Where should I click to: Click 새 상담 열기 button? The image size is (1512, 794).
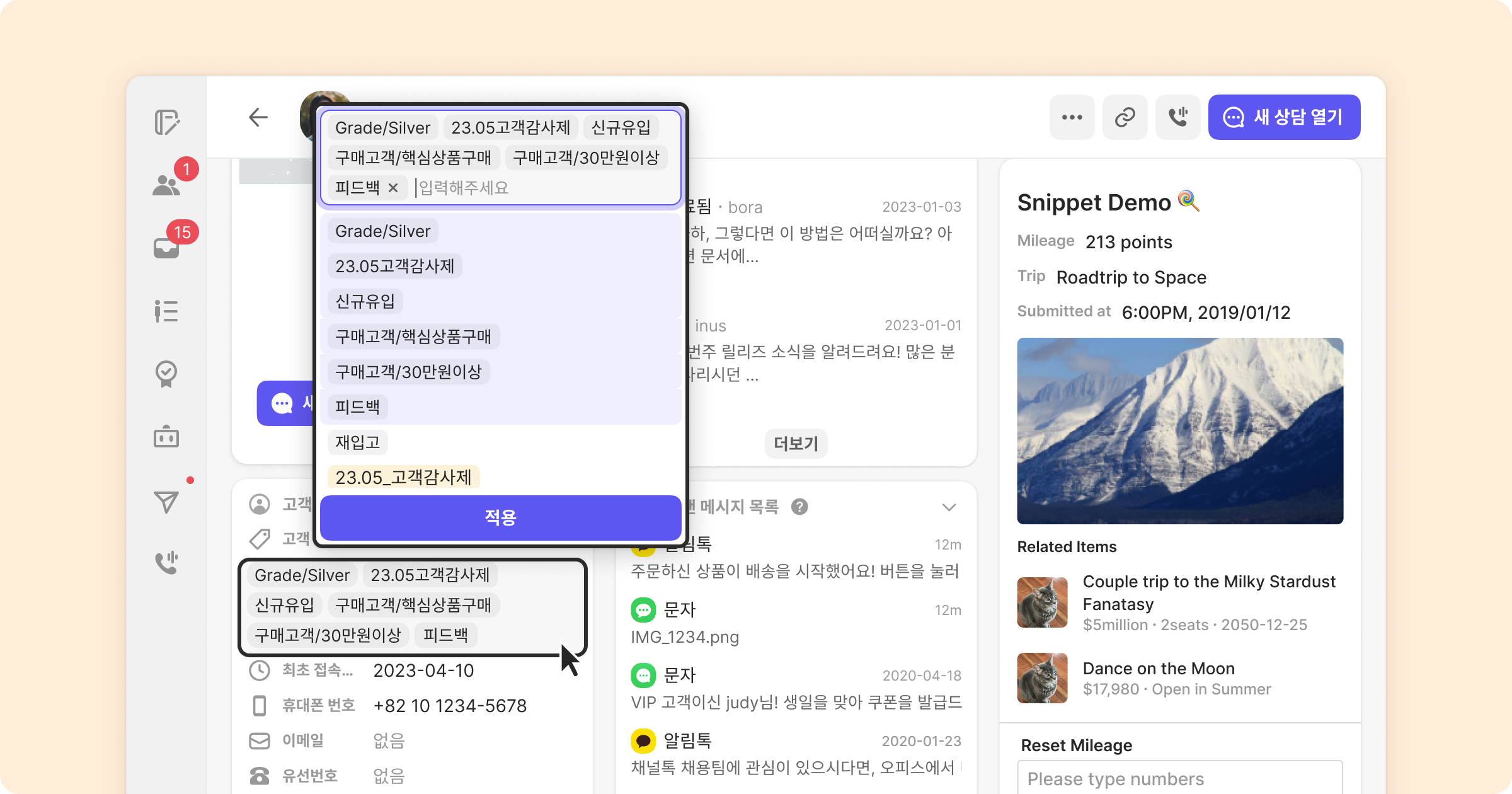pyautogui.click(x=1283, y=117)
